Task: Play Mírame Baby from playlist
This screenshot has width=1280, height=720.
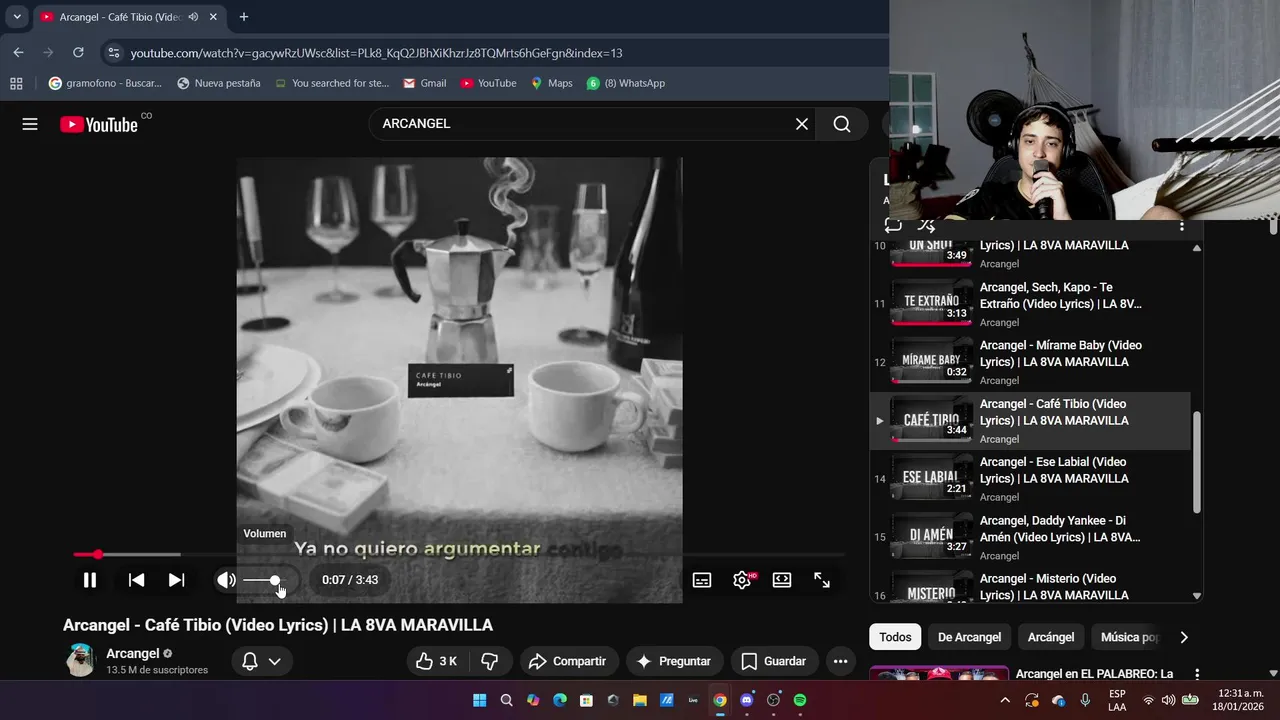Action: tap(1030, 362)
